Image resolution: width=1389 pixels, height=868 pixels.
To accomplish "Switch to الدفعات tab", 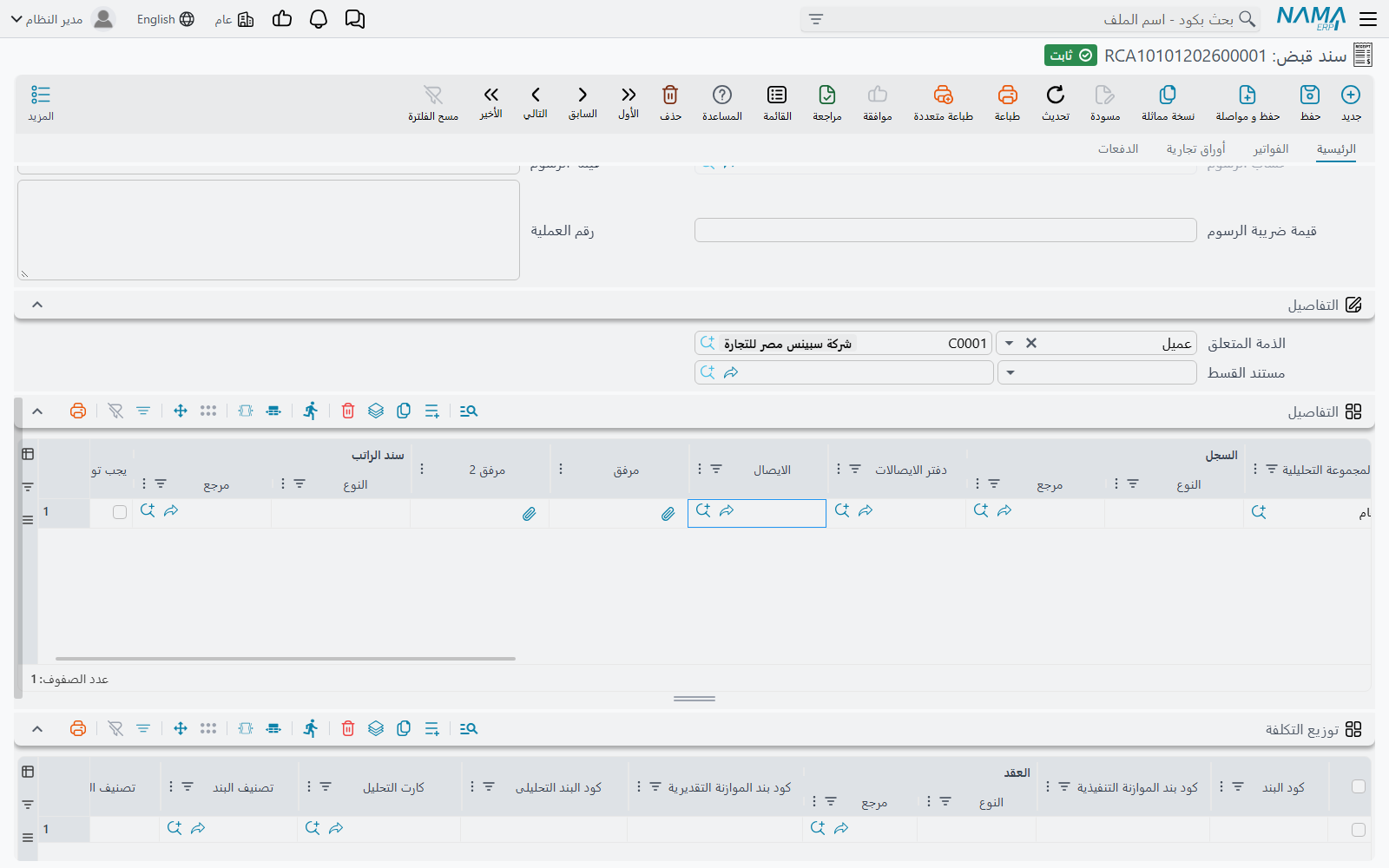I will pyautogui.click(x=1118, y=149).
